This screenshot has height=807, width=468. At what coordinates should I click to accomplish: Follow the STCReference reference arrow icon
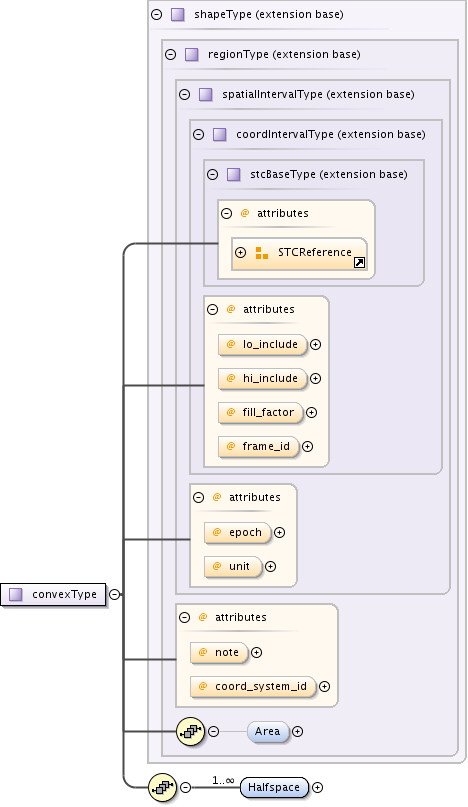point(359,263)
